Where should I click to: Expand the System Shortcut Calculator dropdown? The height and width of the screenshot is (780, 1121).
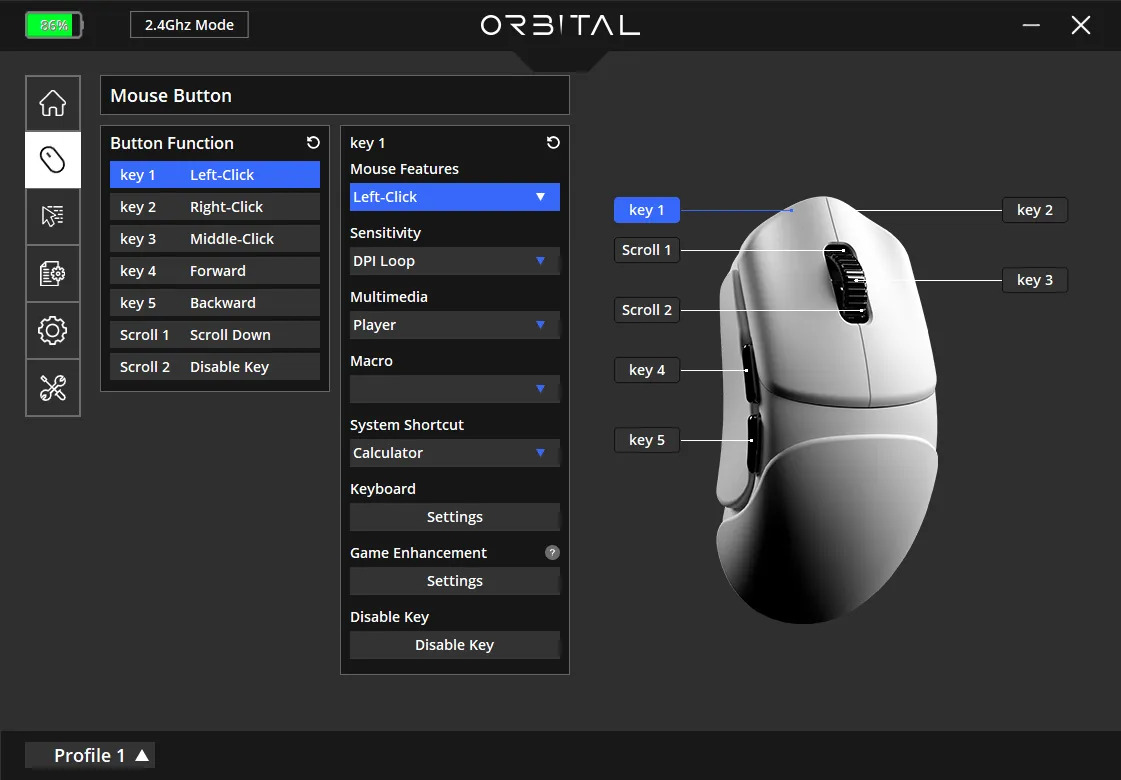click(x=454, y=453)
